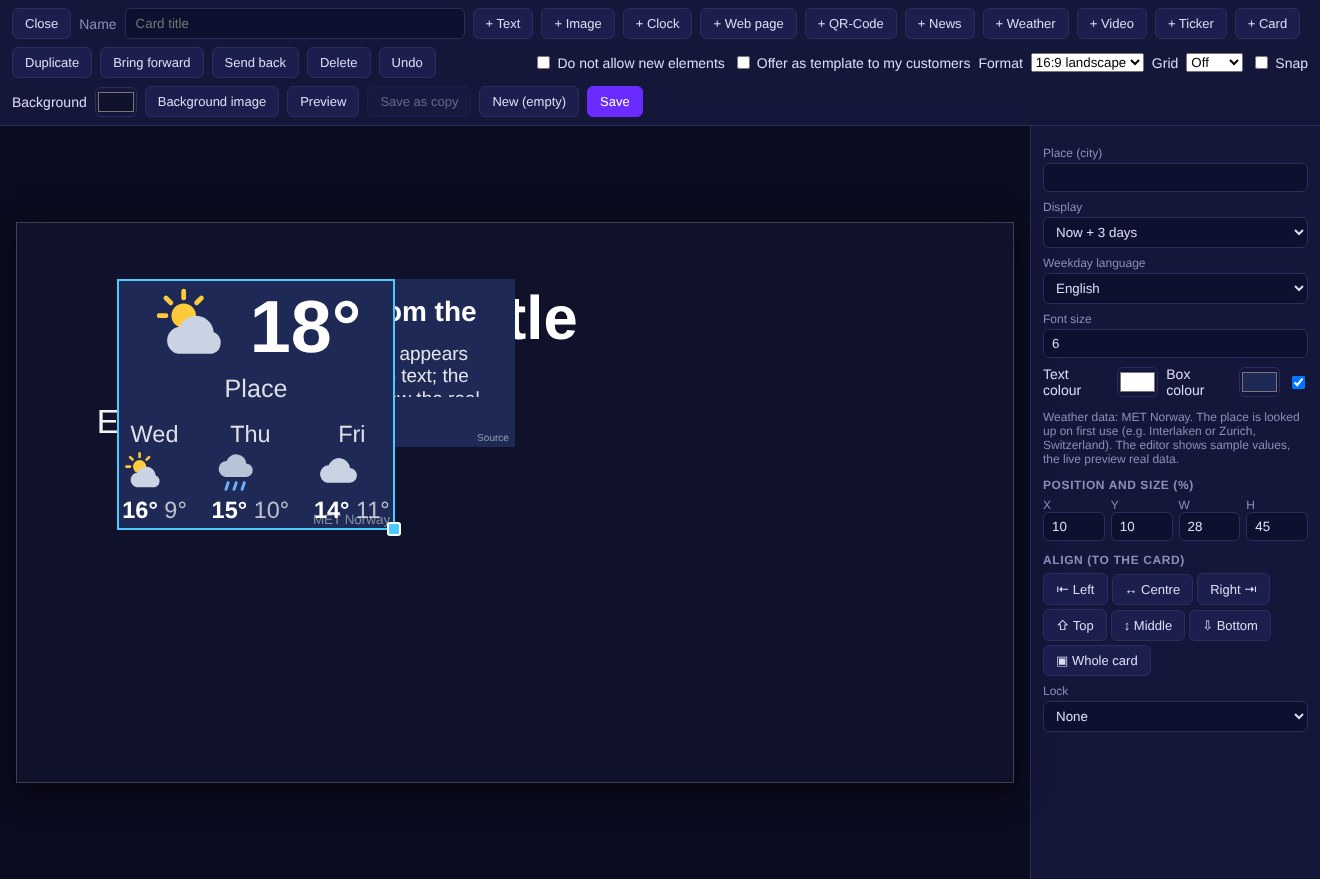1320x879 pixels.
Task: Align element to Whole card
Action: pos(1097,660)
